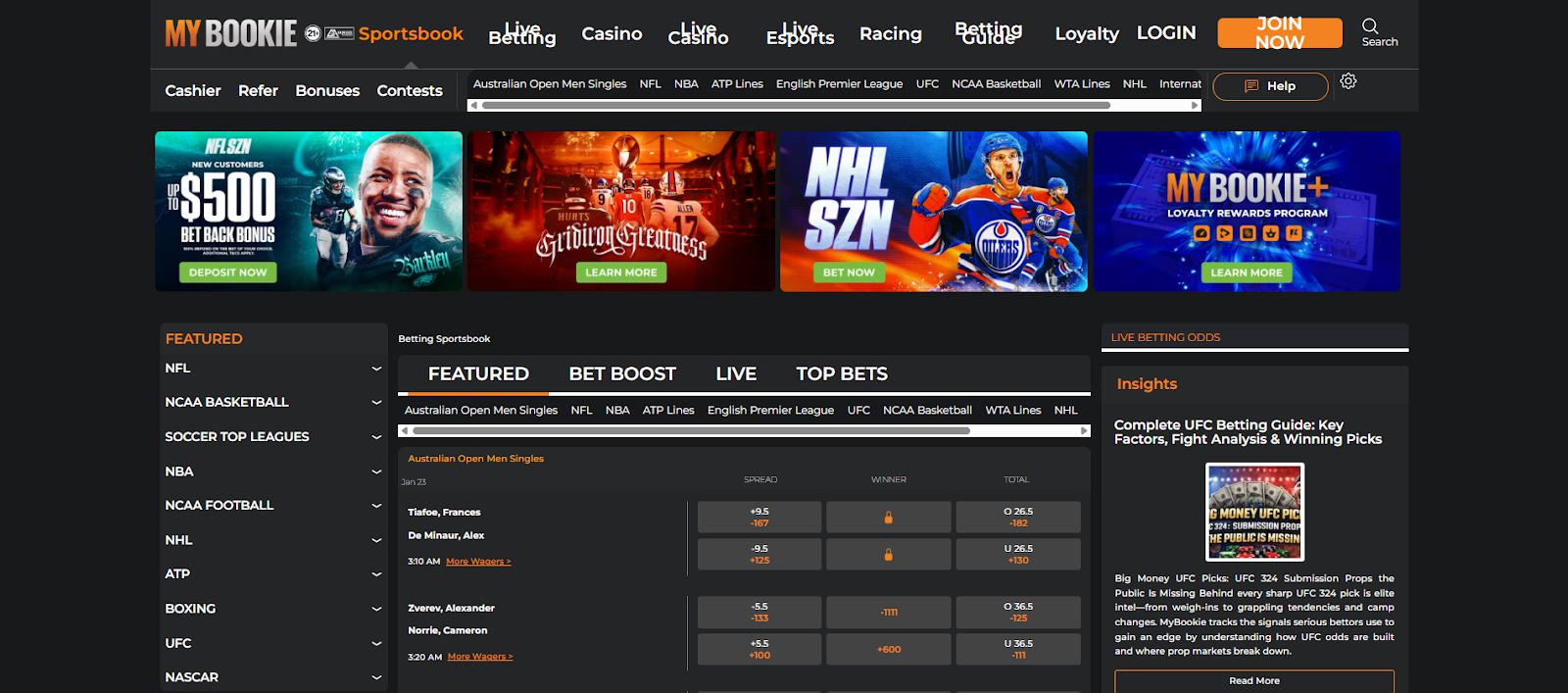
Task: Click the MyBookie logo
Action: click(x=230, y=33)
